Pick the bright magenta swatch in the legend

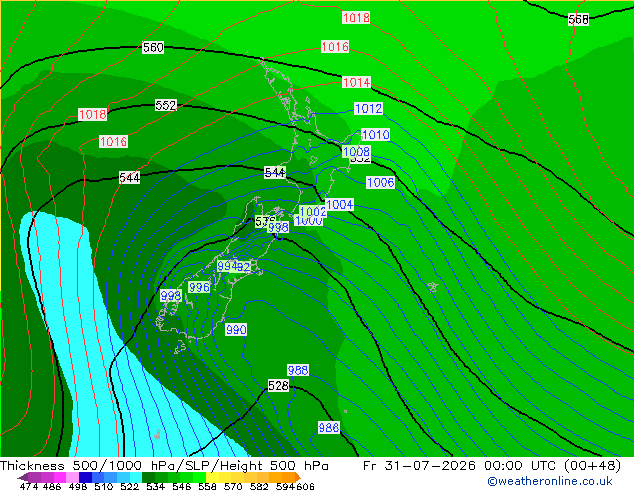60,477
